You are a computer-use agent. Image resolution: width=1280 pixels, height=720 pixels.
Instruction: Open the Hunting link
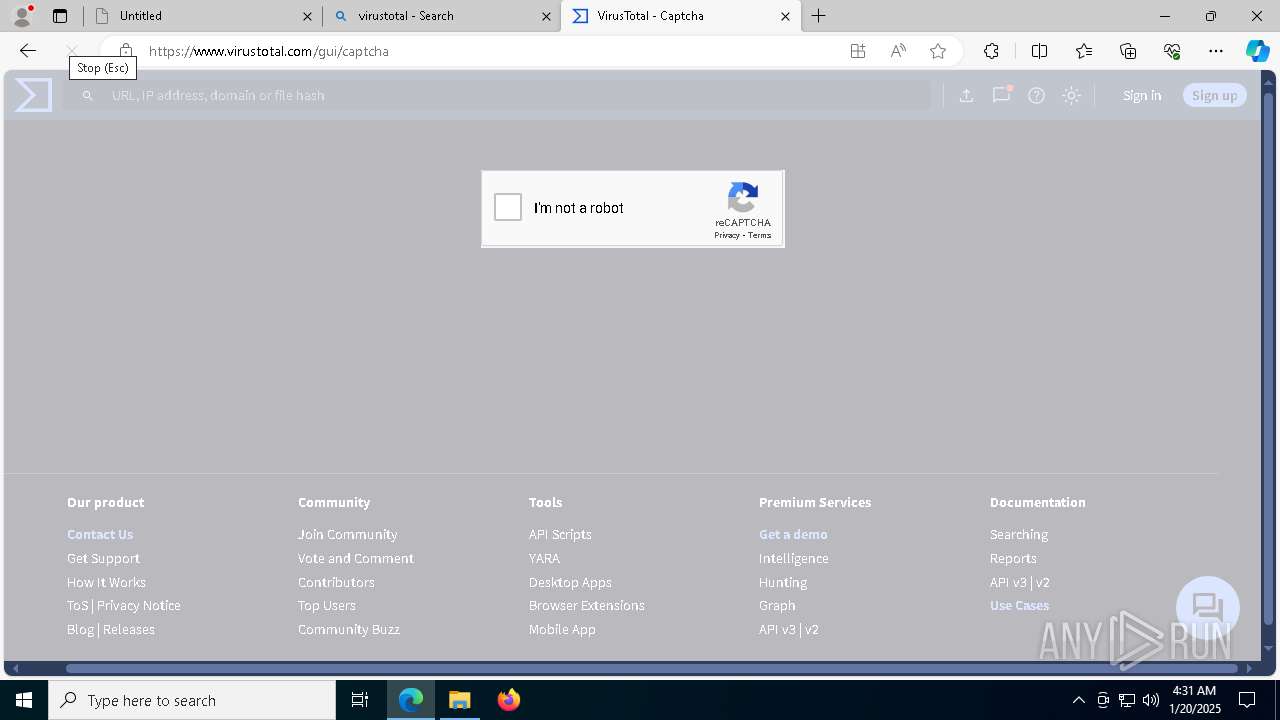pyautogui.click(x=782, y=582)
